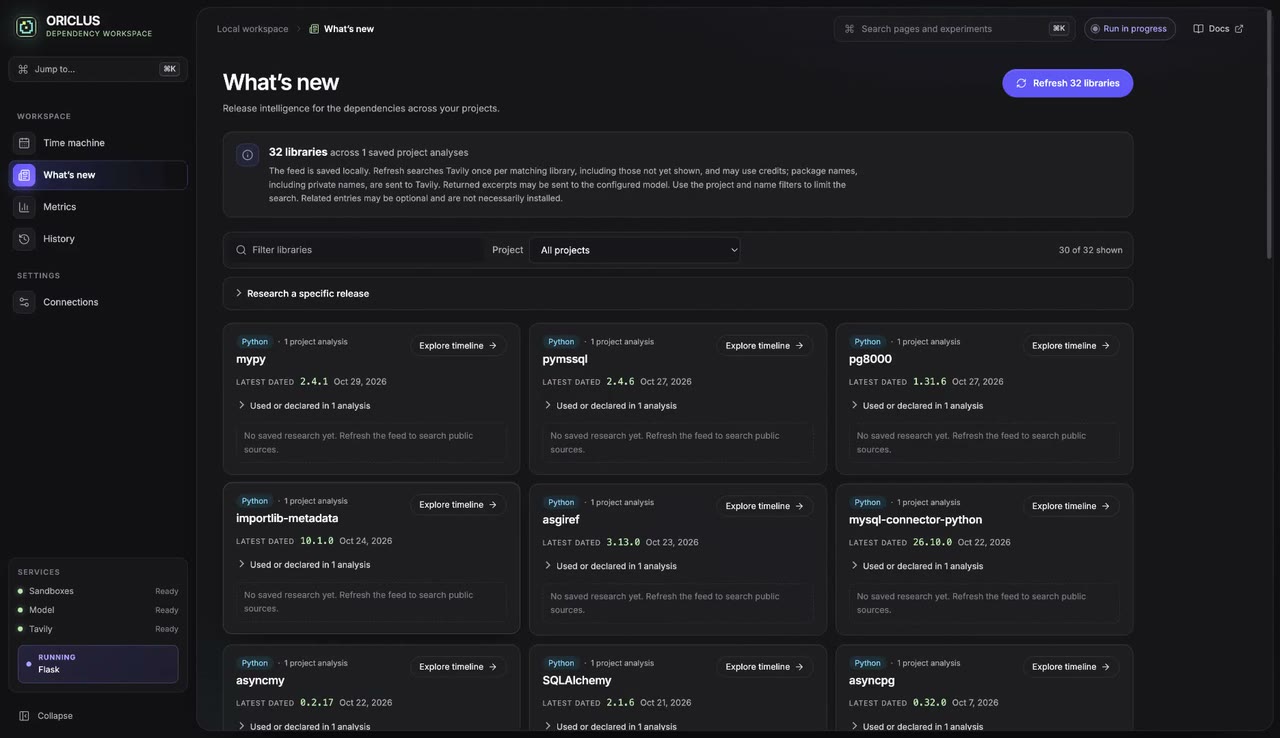Viewport: 1280px width, 738px height.
Task: Click the Python tag on asyncpg card
Action: (x=867, y=663)
